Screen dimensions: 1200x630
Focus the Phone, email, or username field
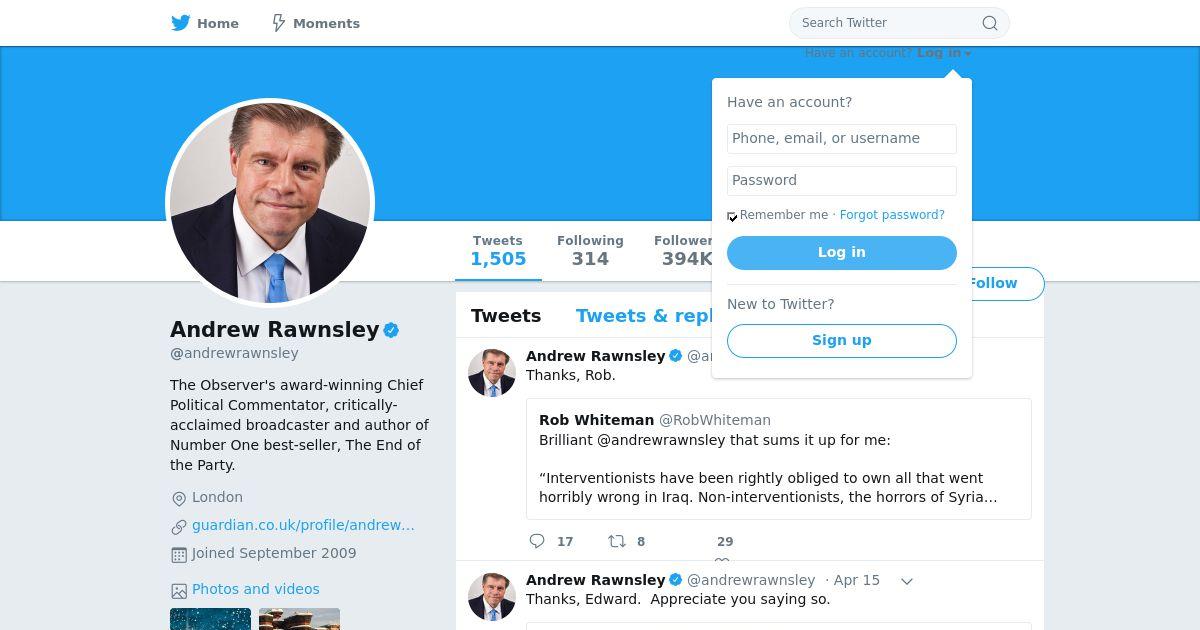(x=842, y=139)
